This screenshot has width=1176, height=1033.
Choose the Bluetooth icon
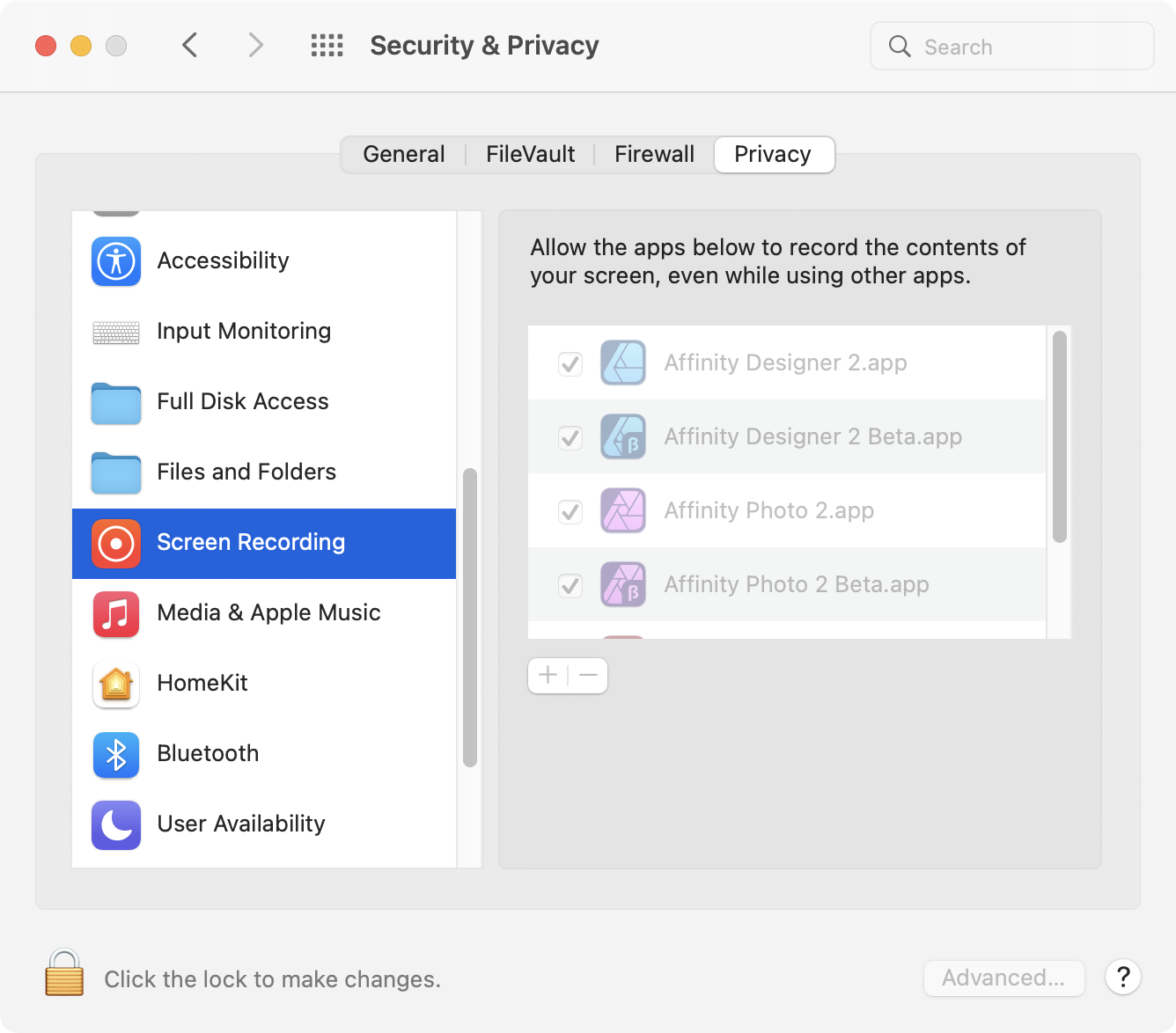pyautogui.click(x=116, y=754)
